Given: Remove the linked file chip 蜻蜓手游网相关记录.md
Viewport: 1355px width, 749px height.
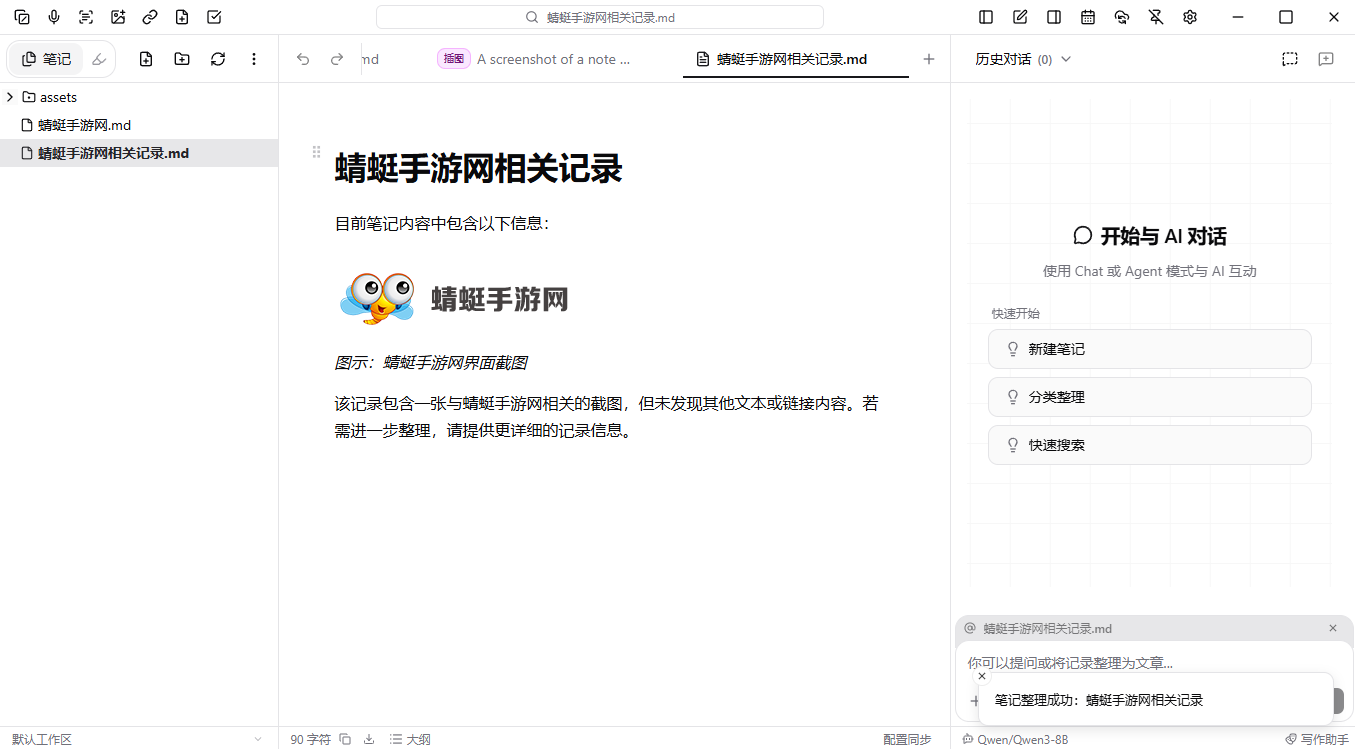Looking at the screenshot, I should (1333, 628).
